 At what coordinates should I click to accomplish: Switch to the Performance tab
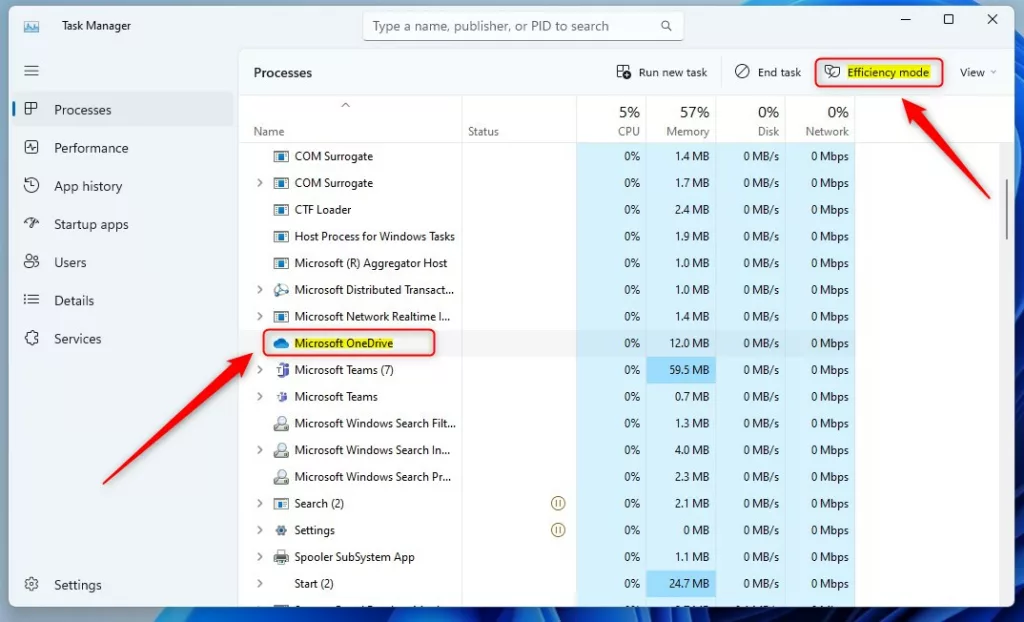(123, 148)
